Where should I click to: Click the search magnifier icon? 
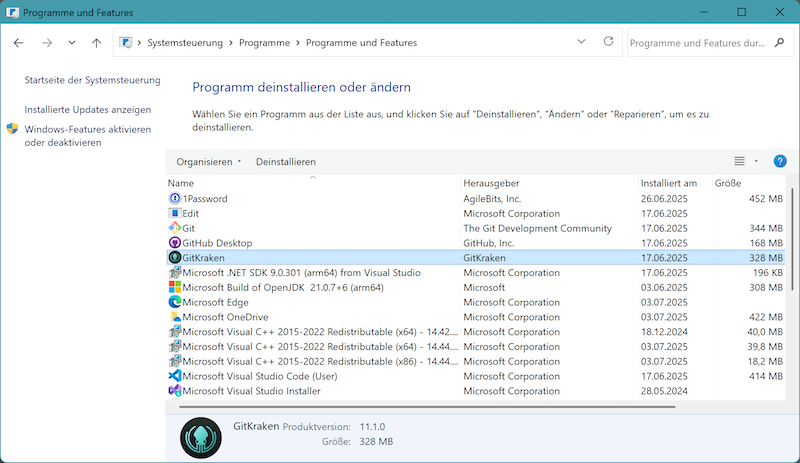coord(779,42)
